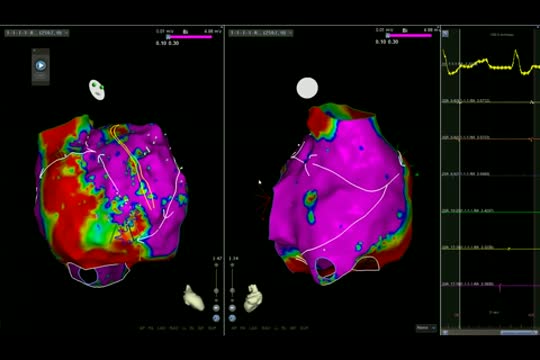This screenshot has width=540, height=360.
Task: Open the left viewer map selection dropdown
Action: pyautogui.click(x=37, y=33)
